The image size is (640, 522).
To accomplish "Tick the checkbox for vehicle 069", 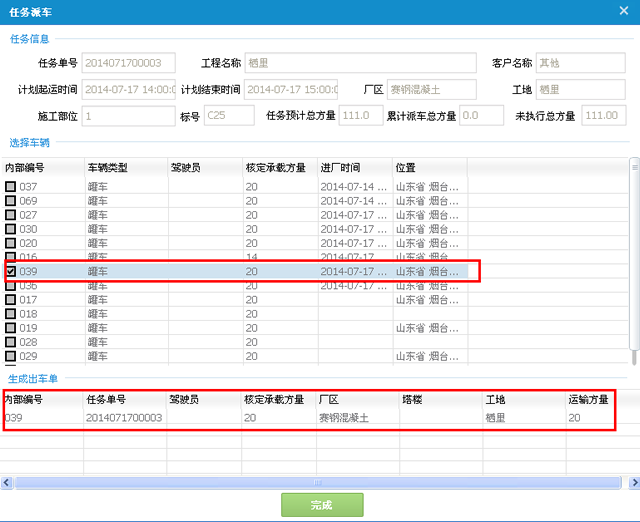I will [10, 201].
